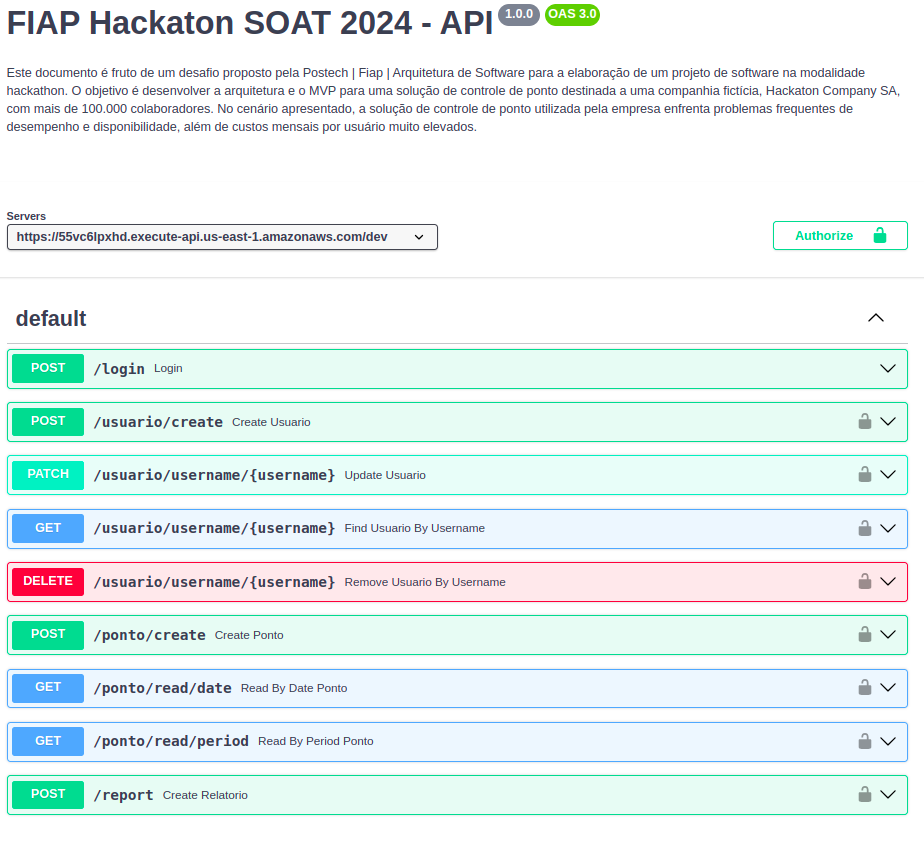Click the 'Read By Date Ponto' summary text
The image size is (924, 847).
(293, 688)
